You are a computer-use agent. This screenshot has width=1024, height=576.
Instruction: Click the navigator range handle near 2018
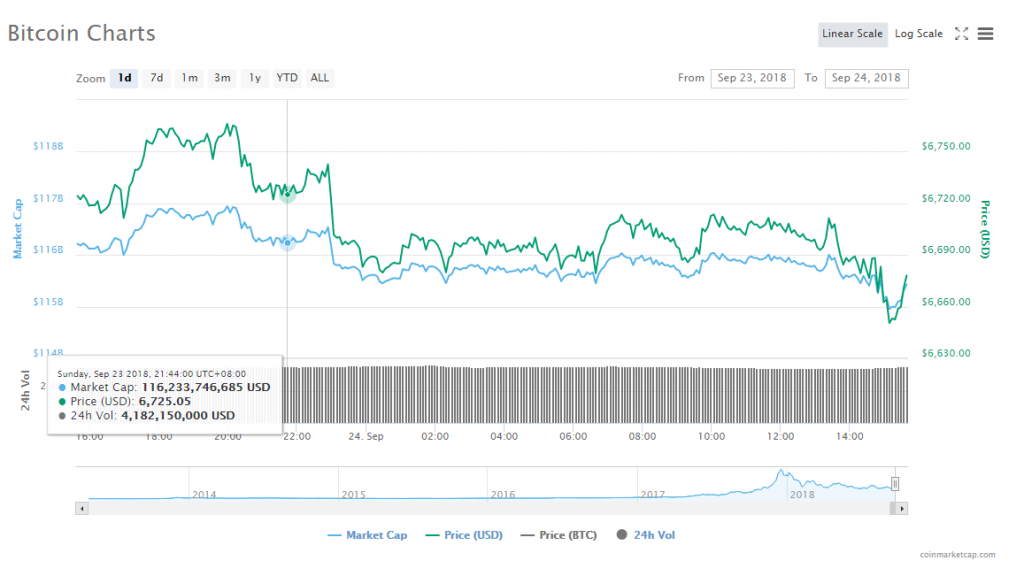(895, 484)
